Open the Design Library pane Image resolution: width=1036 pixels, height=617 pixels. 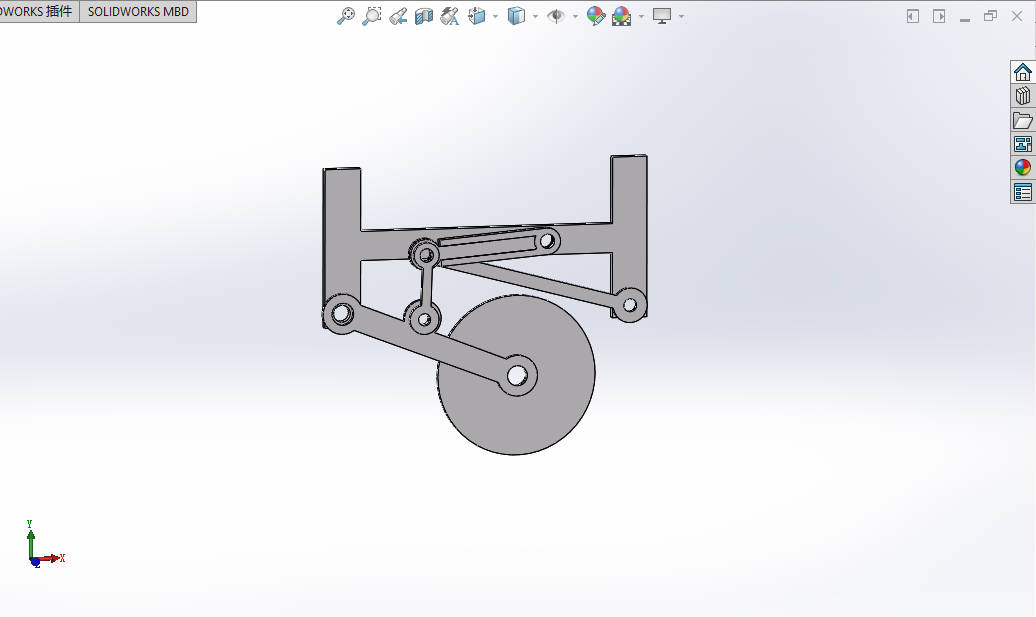[1023, 96]
